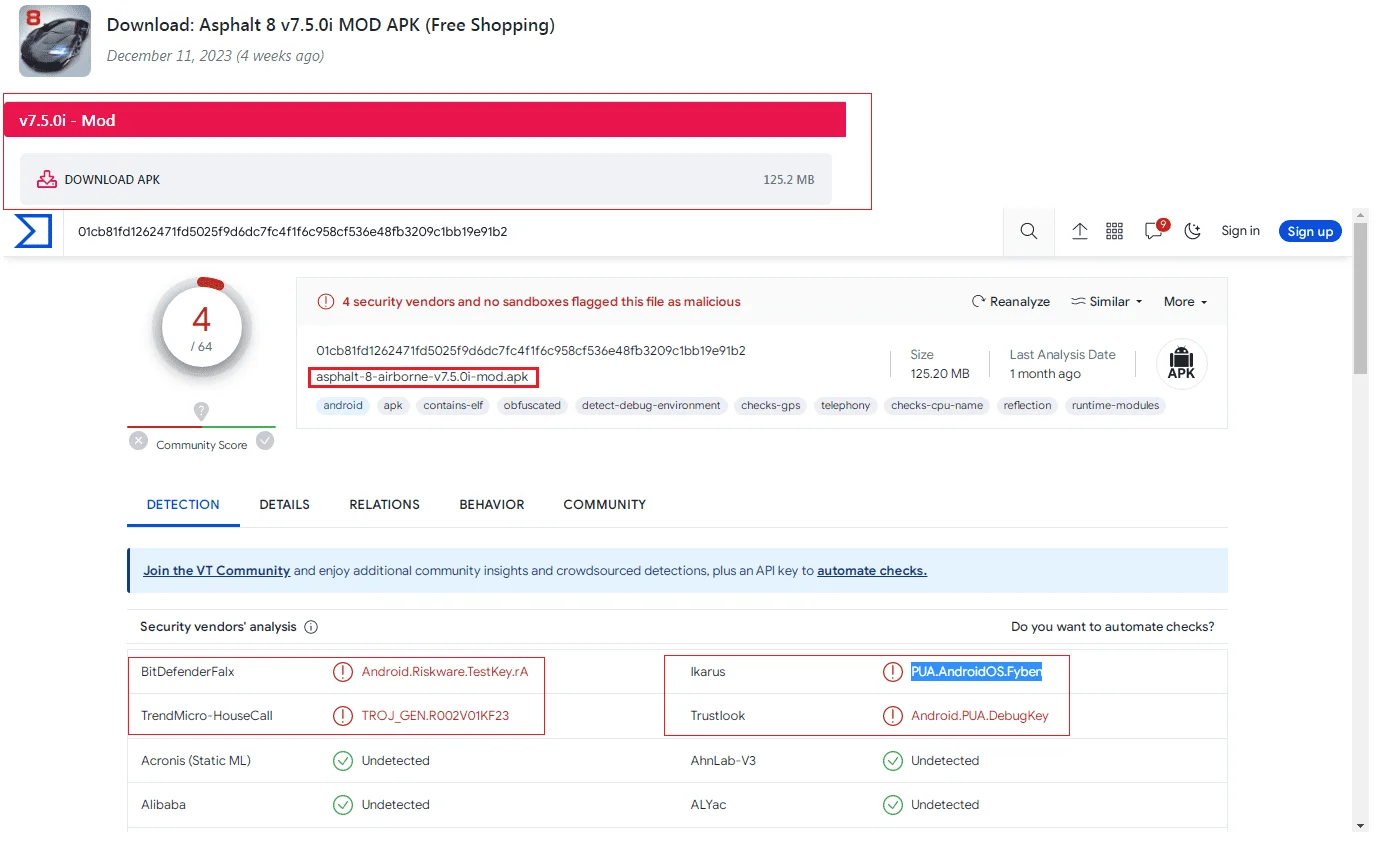Click Do you want to automate checks?
This screenshot has height=846, width=1376.
pyautogui.click(x=1113, y=627)
